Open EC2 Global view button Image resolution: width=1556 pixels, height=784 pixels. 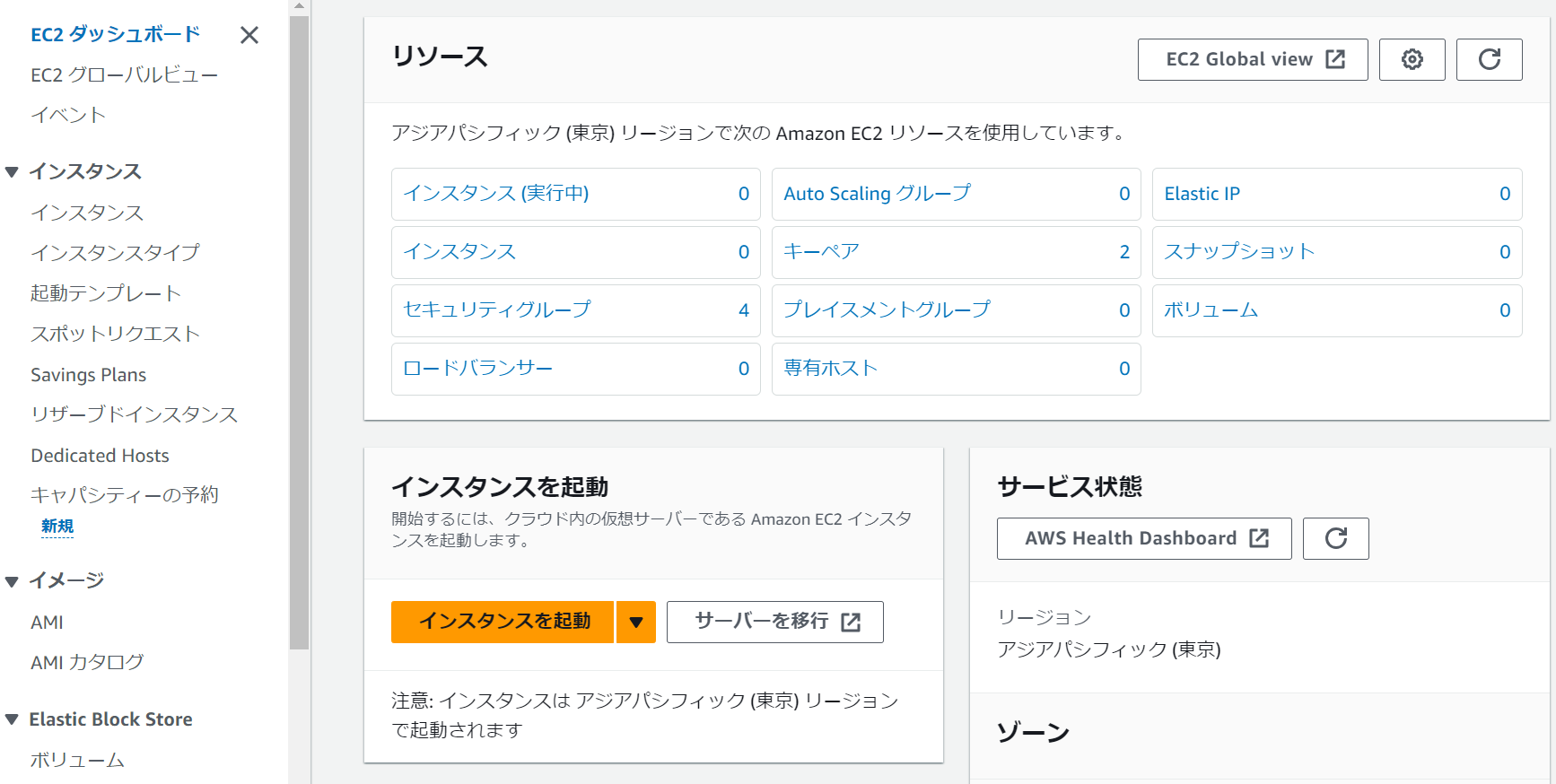coord(1253,59)
